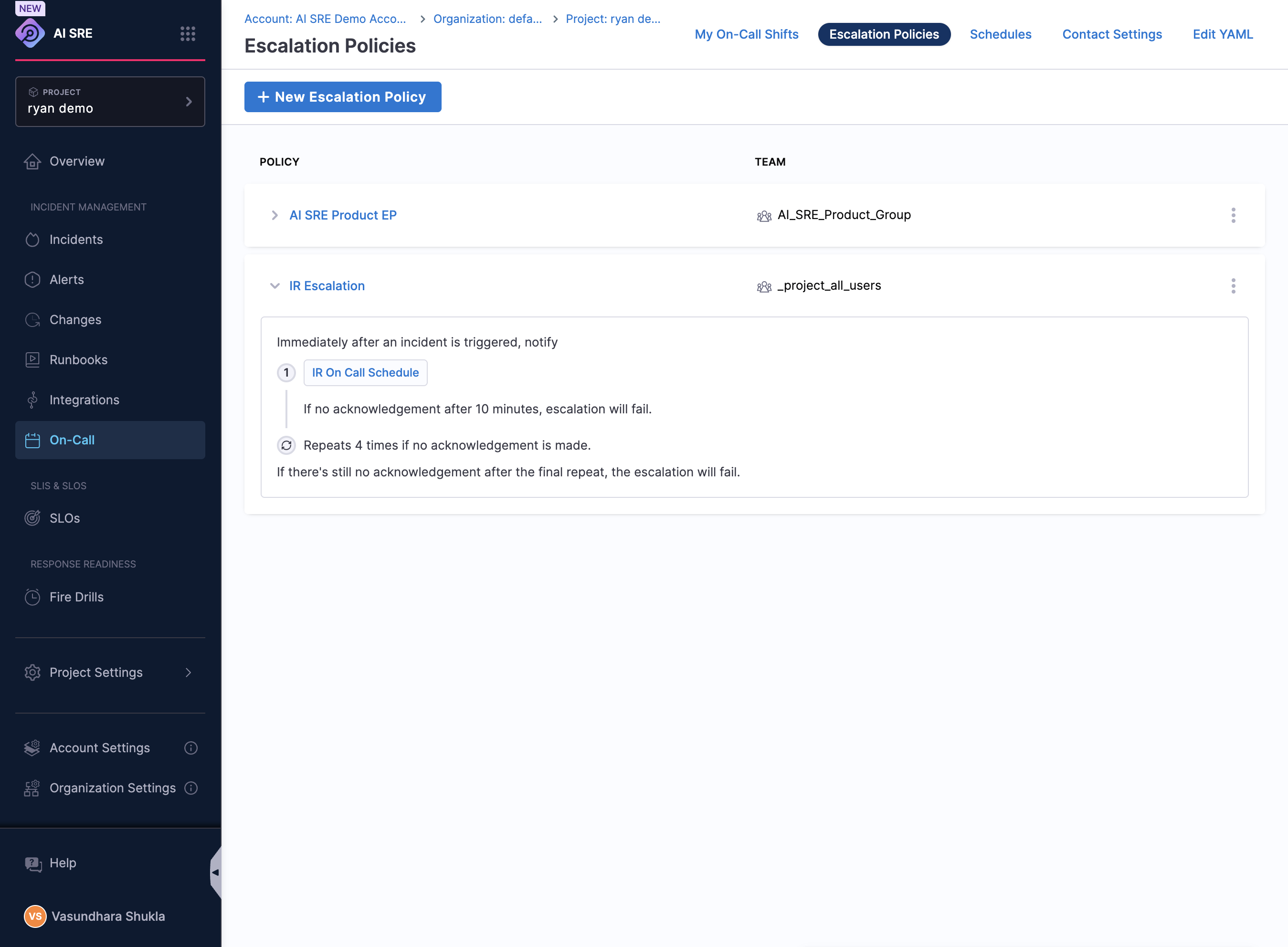
Task: Collapse the IR Escalation row
Action: tap(274, 286)
